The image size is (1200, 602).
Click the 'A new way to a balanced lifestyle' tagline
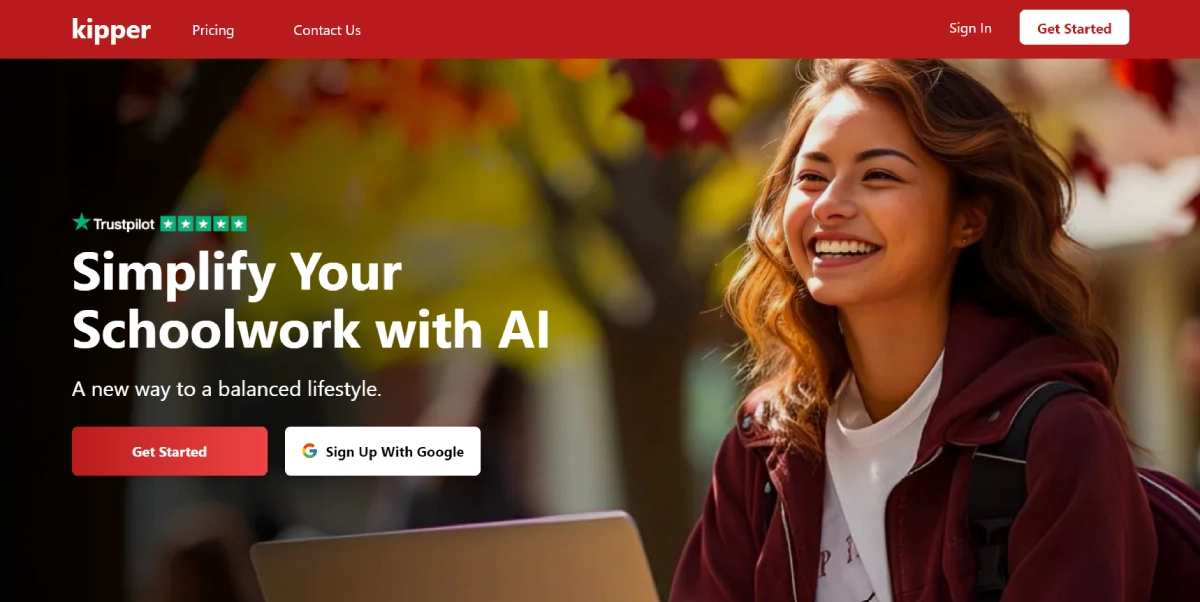click(x=227, y=389)
